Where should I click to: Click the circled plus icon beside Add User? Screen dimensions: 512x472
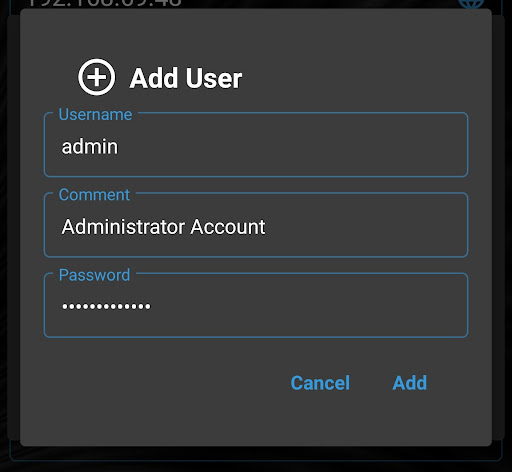97,77
